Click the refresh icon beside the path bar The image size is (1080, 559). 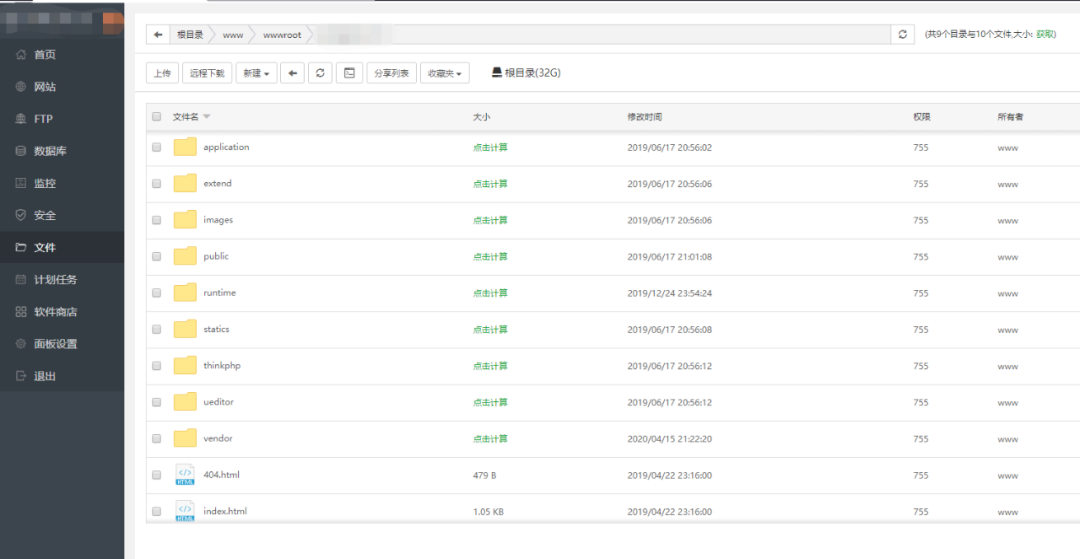[x=903, y=34]
